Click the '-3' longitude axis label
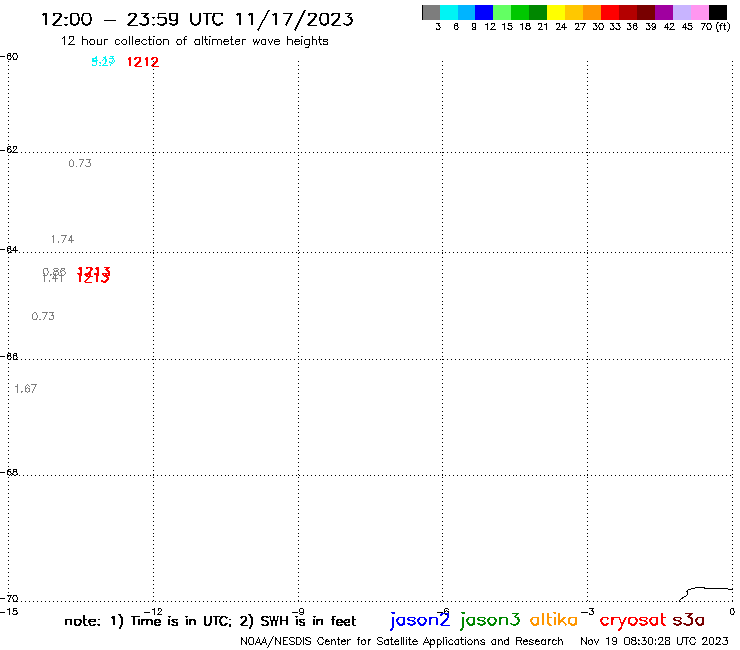This screenshot has height=650, width=740. pos(588,612)
